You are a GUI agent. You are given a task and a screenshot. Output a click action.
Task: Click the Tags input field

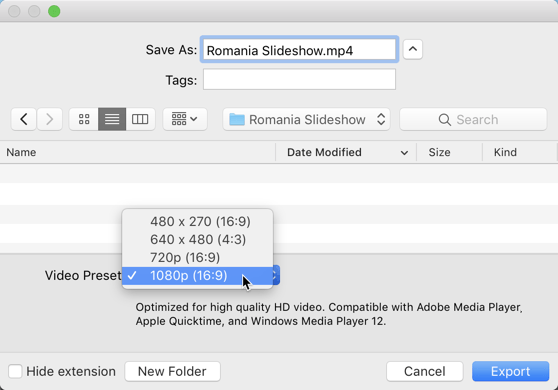pyautogui.click(x=299, y=79)
